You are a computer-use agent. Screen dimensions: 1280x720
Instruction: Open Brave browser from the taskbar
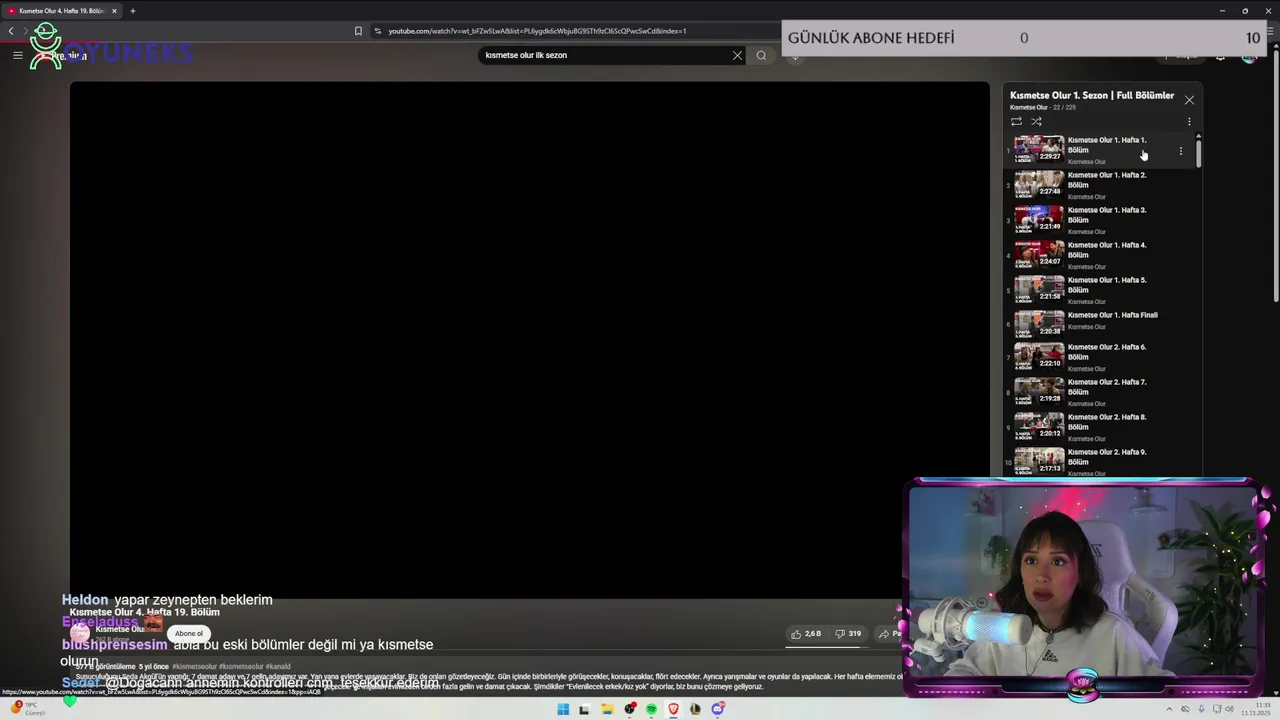pos(673,709)
